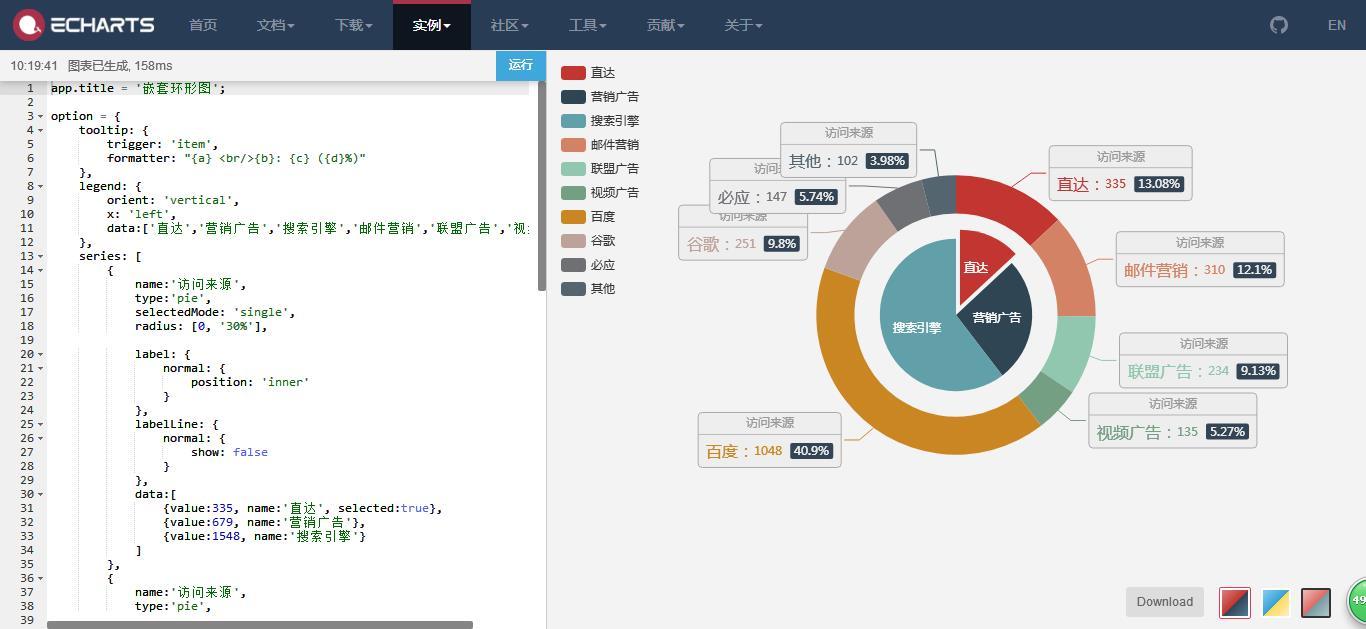Click the Download button

pos(1164,602)
